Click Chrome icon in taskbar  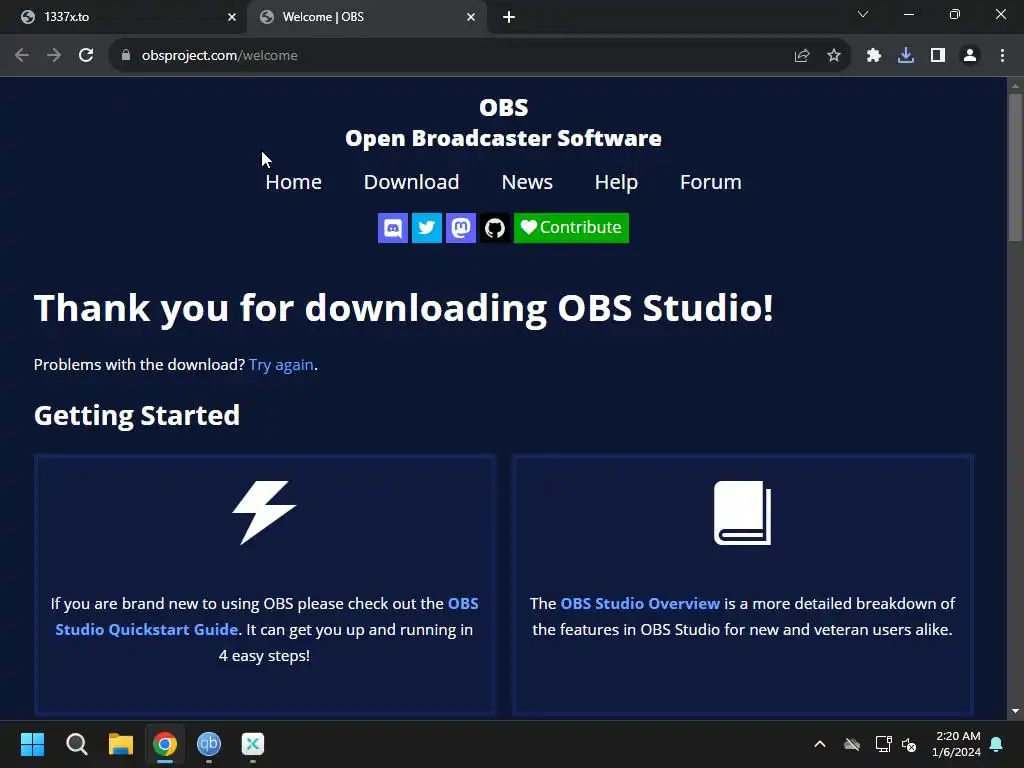click(x=165, y=744)
